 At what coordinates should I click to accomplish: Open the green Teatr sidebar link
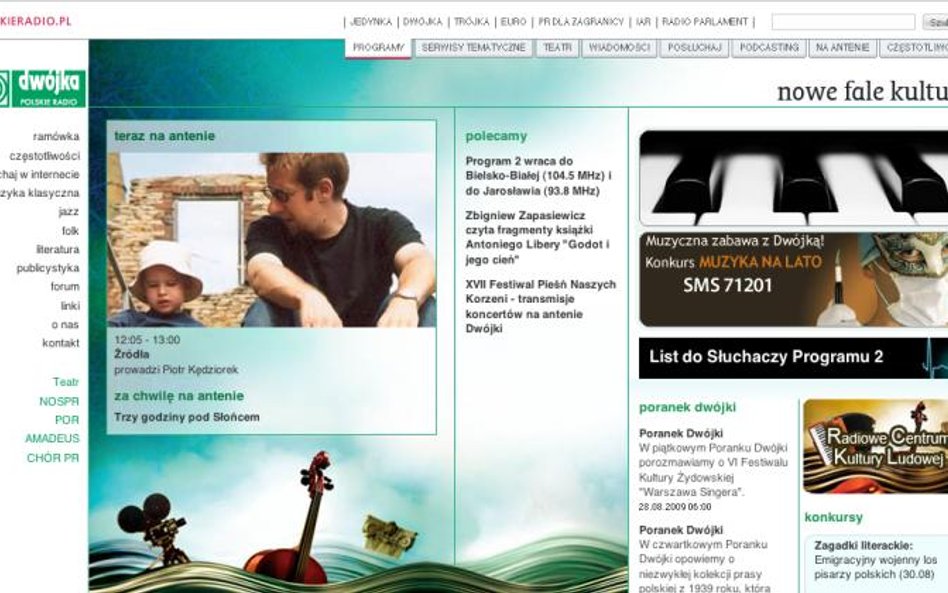66,382
